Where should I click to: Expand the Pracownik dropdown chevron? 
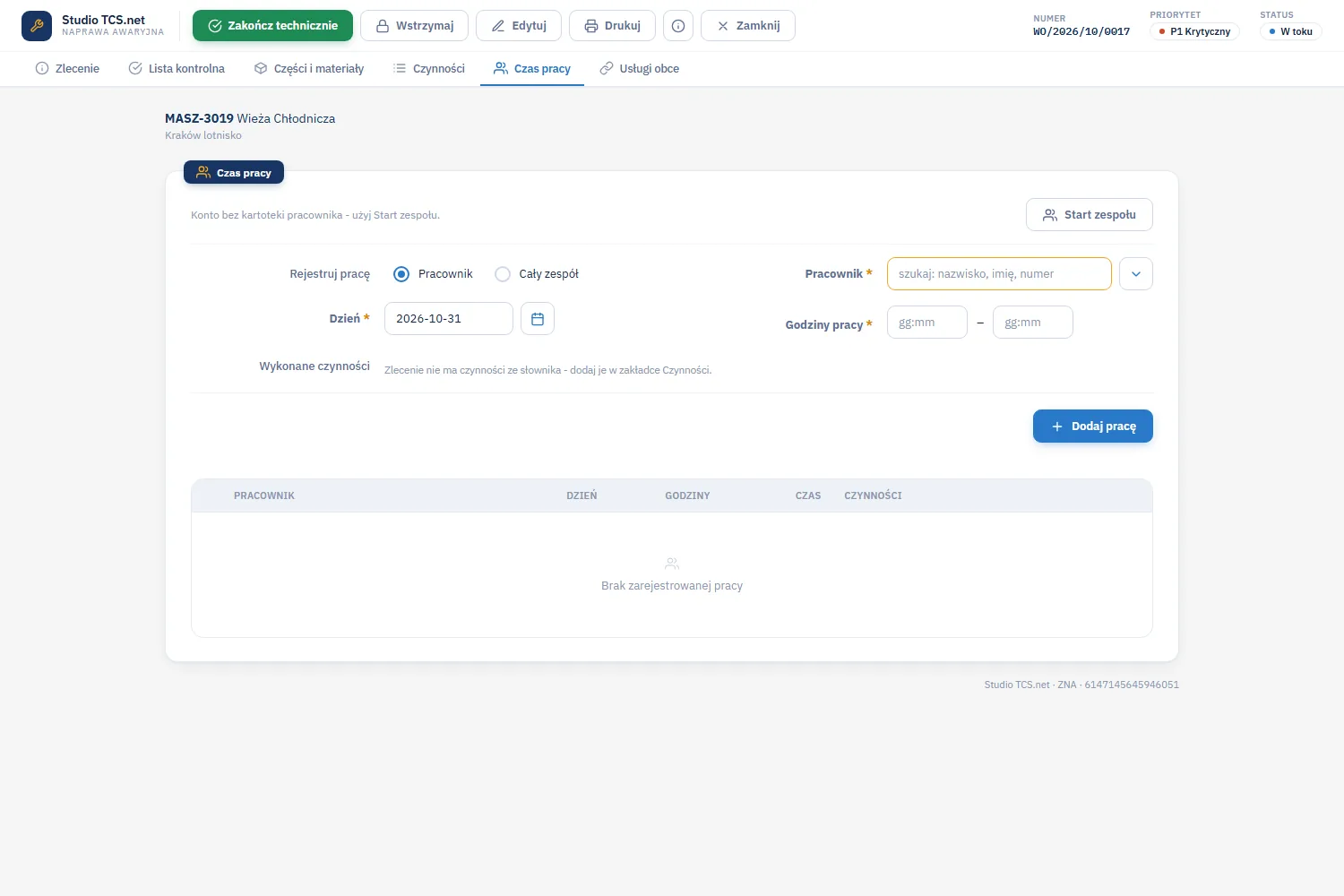(1136, 274)
